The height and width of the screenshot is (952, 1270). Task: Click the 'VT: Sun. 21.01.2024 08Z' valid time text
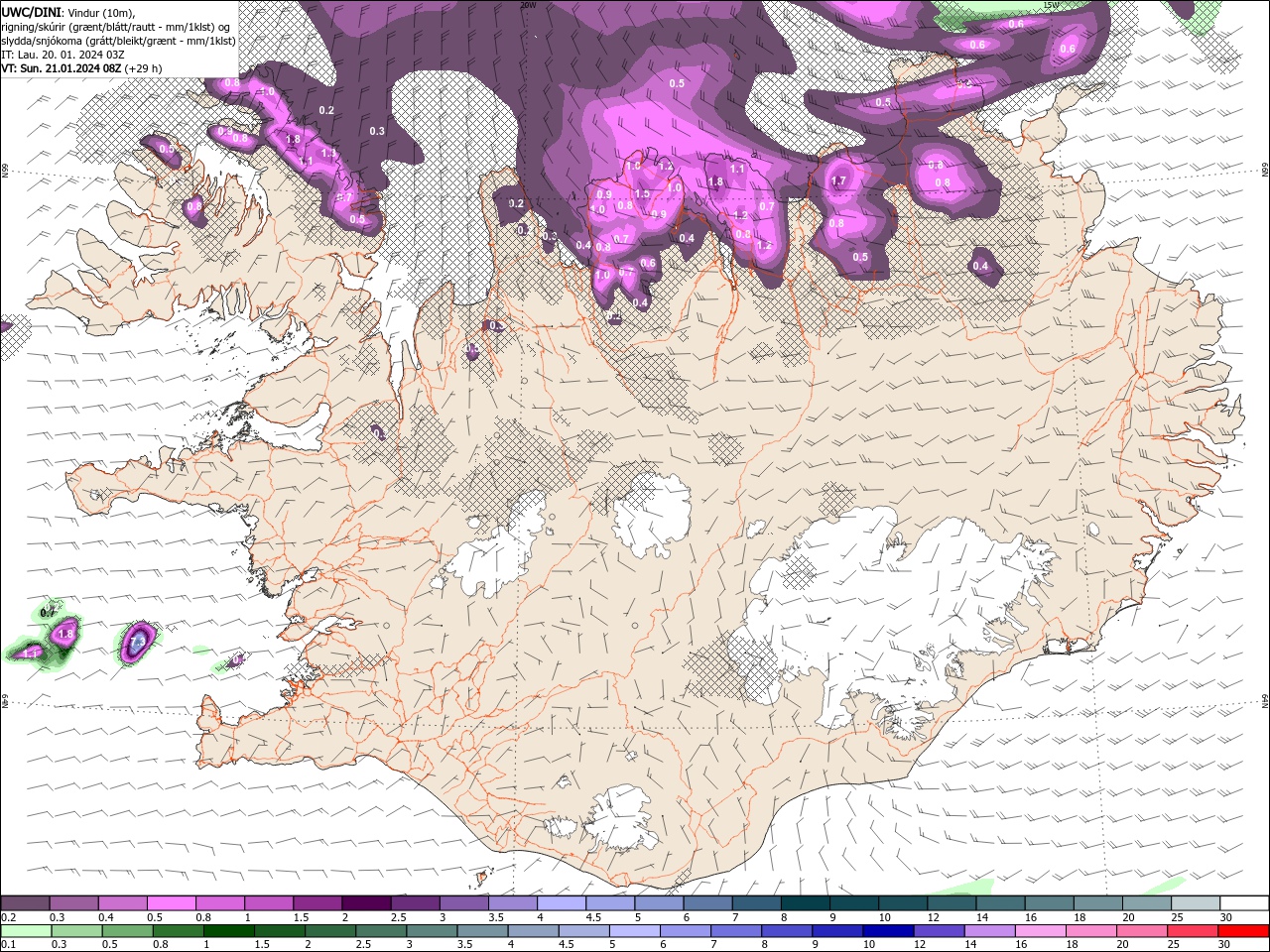62,68
